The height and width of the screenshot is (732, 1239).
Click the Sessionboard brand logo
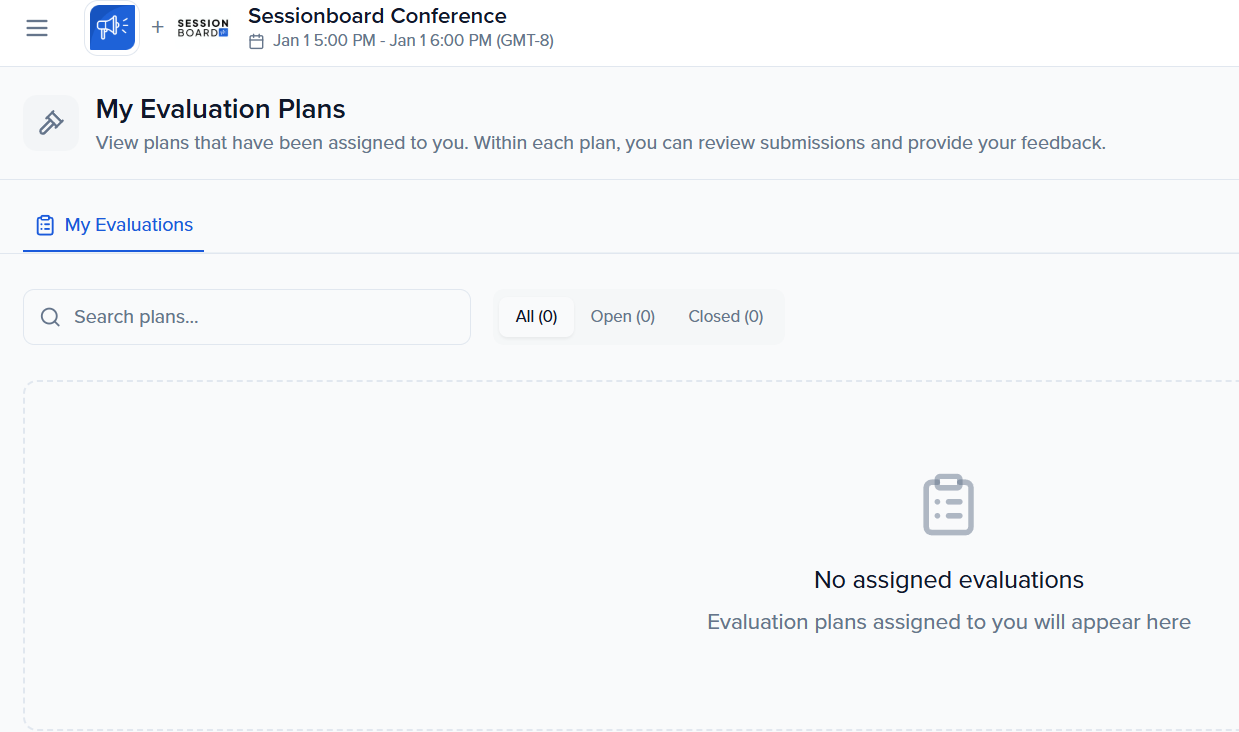pyautogui.click(x=203, y=28)
